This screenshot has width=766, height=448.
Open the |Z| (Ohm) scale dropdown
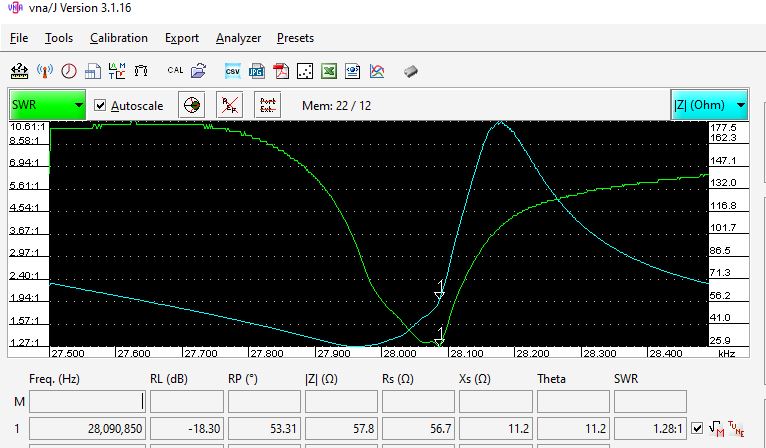click(x=709, y=105)
